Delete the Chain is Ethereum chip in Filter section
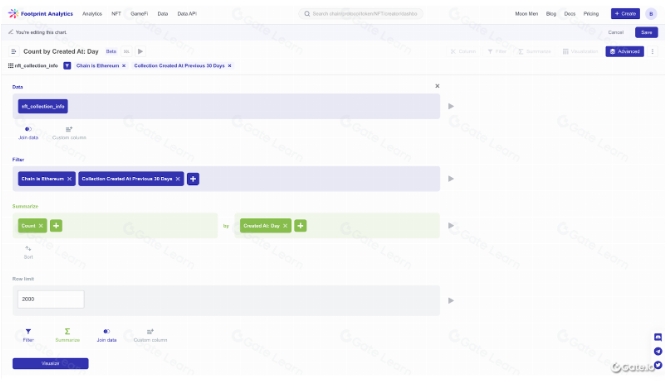Viewport: 672px width, 382px height. point(69,179)
